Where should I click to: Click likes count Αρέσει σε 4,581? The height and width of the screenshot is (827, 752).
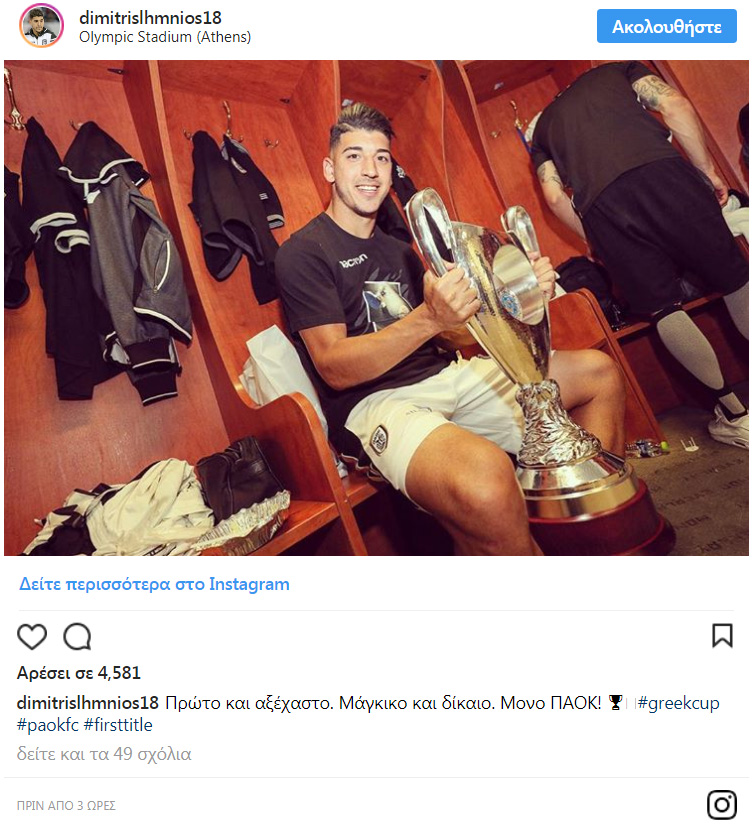(x=79, y=673)
